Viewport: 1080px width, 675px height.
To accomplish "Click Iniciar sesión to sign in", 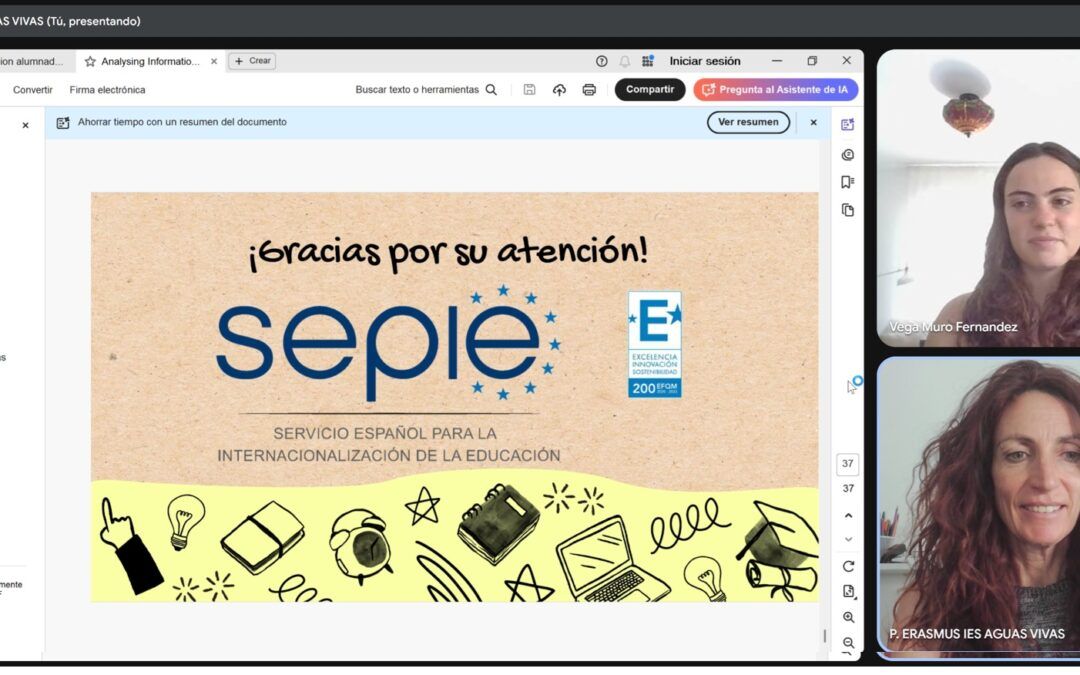I will [705, 61].
